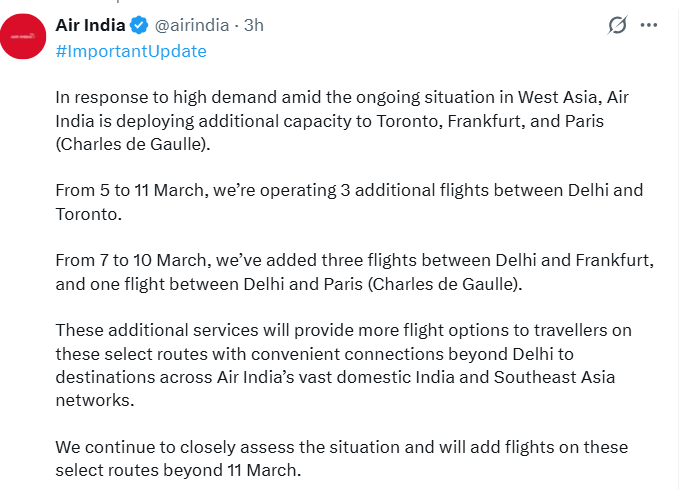This screenshot has height=490, width=679.
Task: Click the @airindia handle
Action: coord(190,24)
